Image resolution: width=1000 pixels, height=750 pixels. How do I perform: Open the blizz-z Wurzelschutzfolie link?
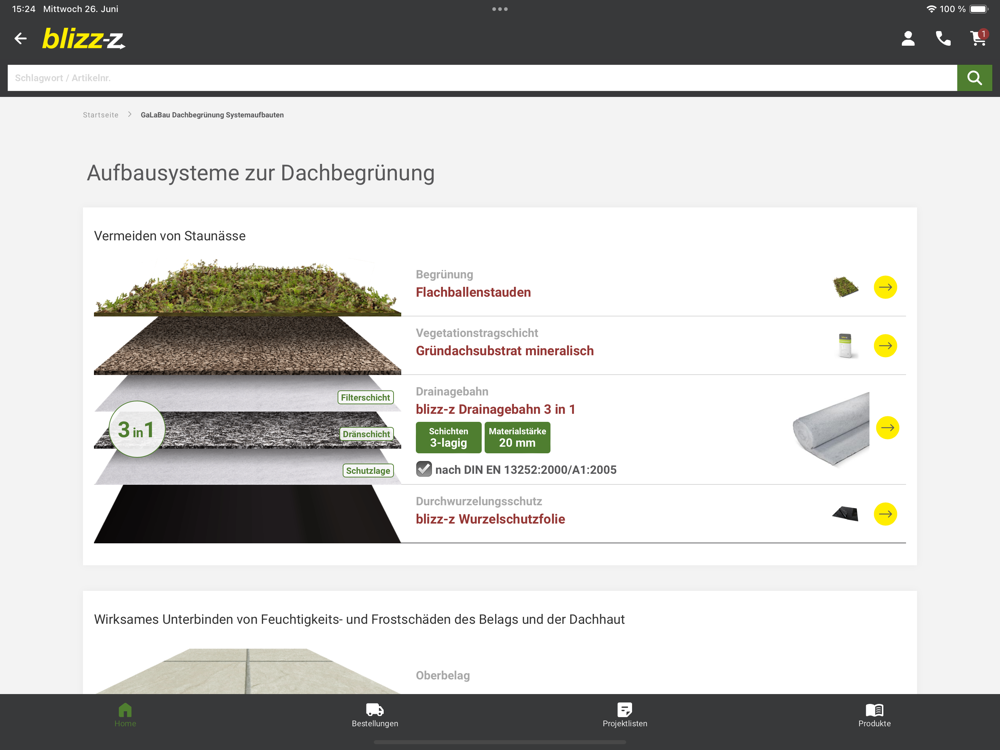click(x=490, y=519)
